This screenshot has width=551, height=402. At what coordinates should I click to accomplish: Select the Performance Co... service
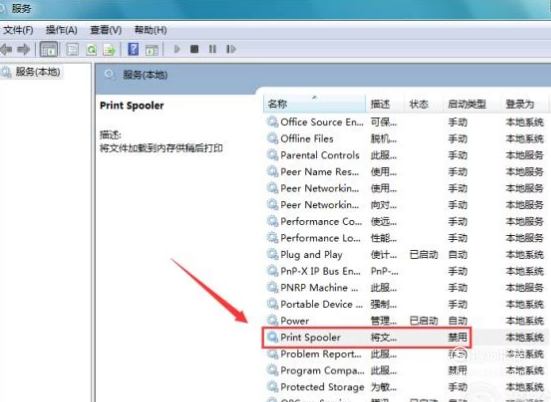click(406, 221)
